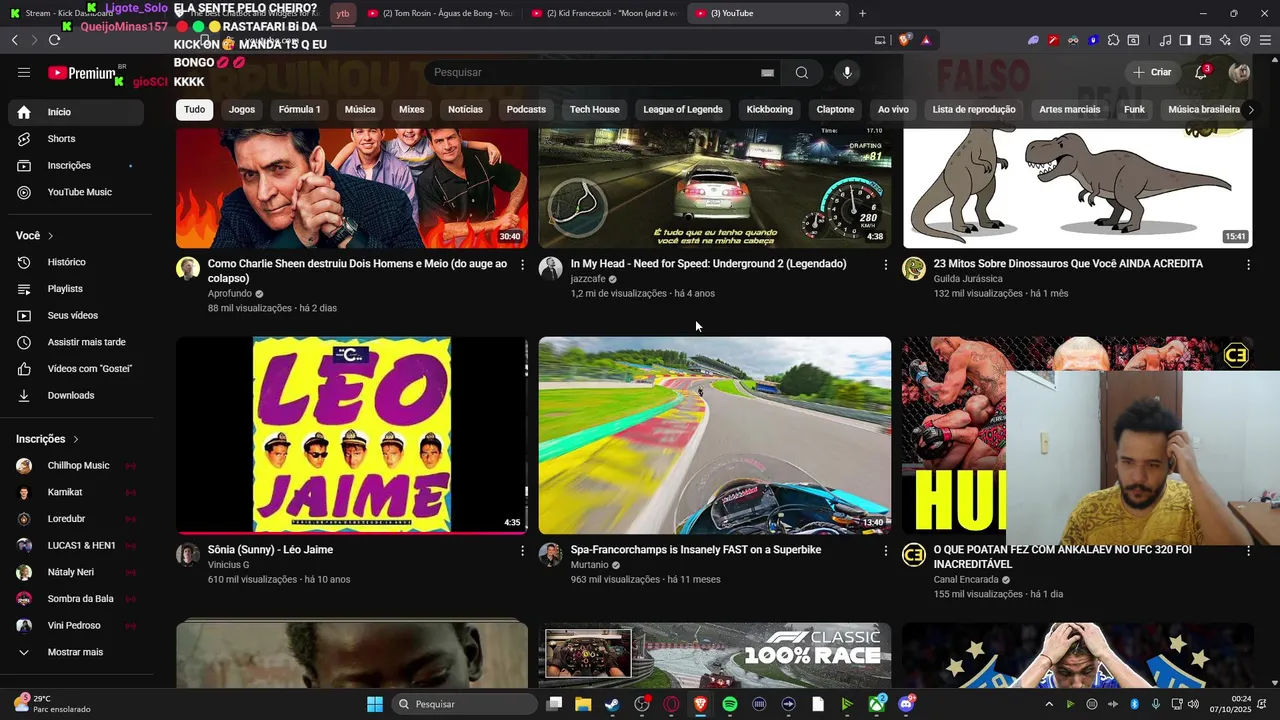
Task: Open the YouTube hamburger guide menu
Action: (24, 72)
